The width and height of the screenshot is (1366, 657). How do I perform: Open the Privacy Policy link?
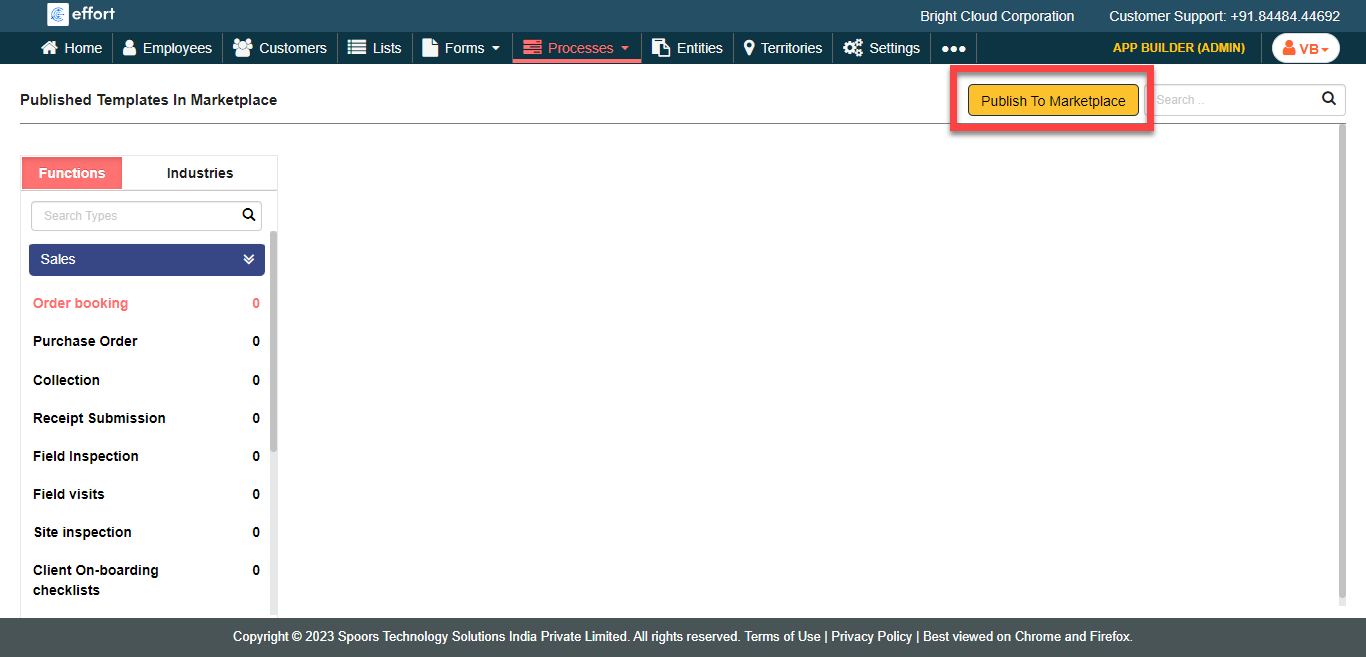(x=871, y=636)
